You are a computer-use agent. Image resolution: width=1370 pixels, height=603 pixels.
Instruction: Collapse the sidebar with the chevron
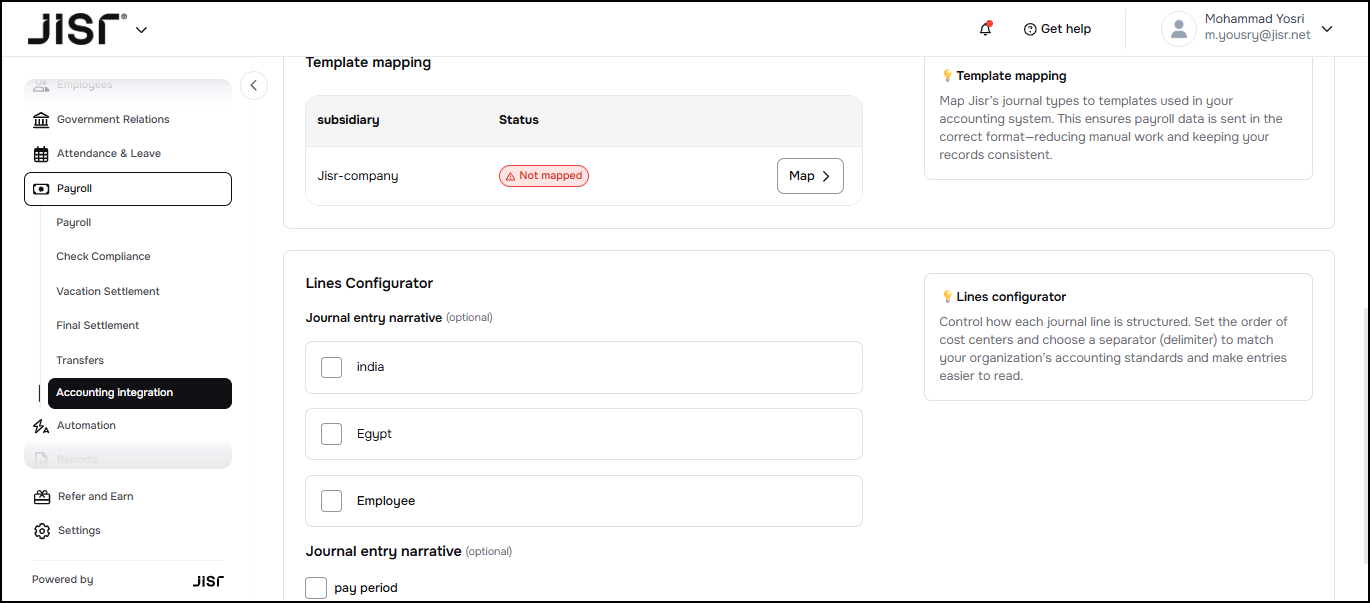(x=254, y=86)
